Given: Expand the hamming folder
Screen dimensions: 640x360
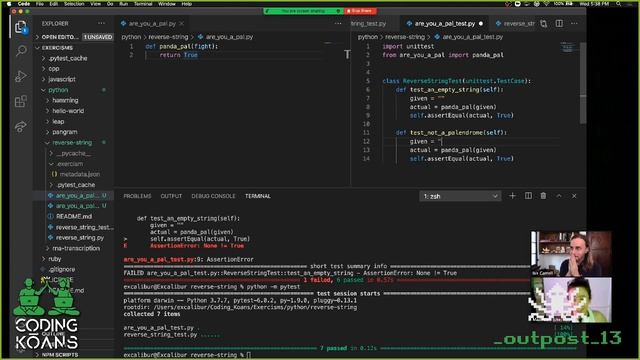Looking at the screenshot, I should [65, 100].
